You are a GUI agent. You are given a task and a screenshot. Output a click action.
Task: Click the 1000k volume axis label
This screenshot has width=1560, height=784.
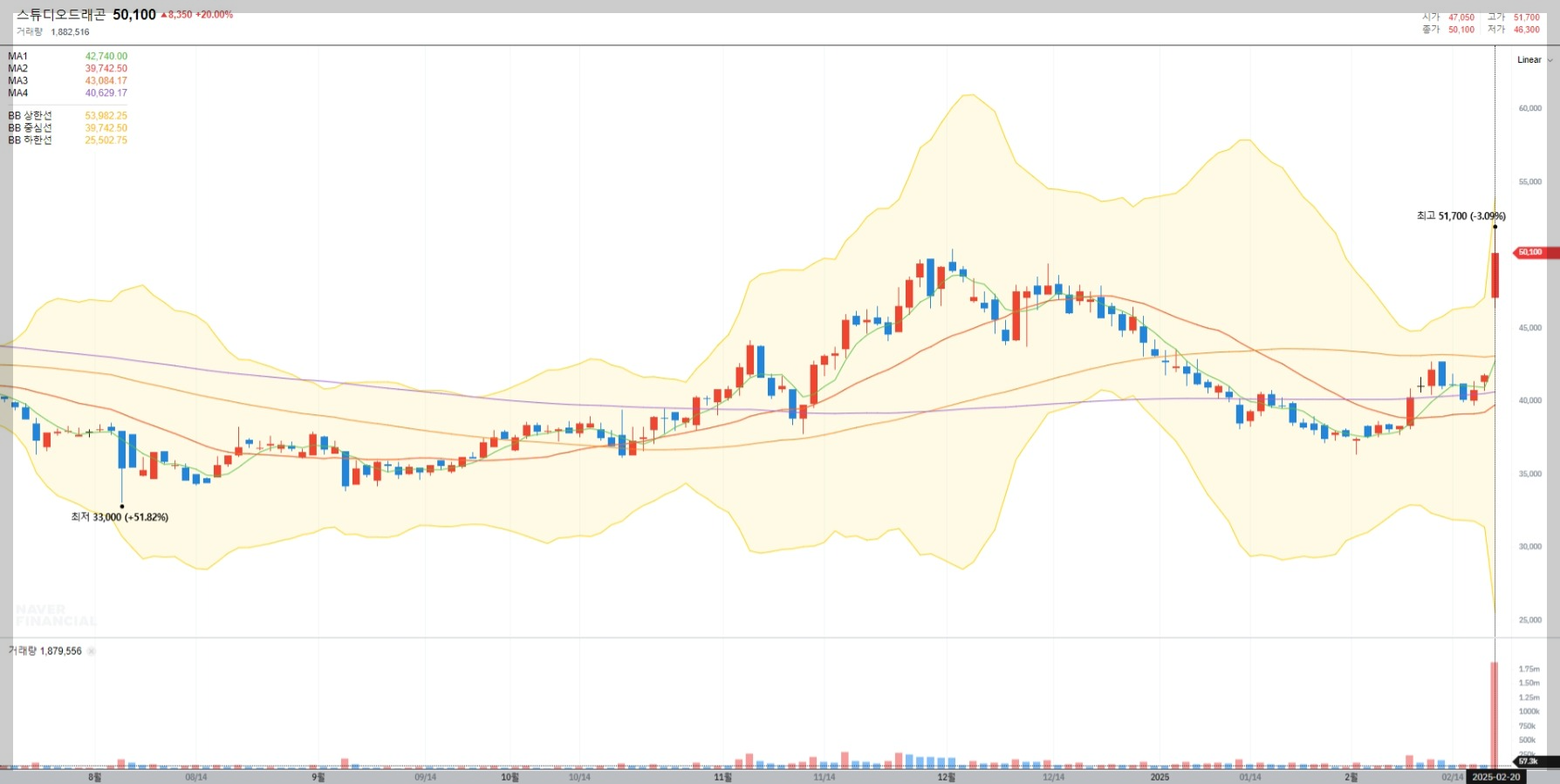[x=1529, y=712]
